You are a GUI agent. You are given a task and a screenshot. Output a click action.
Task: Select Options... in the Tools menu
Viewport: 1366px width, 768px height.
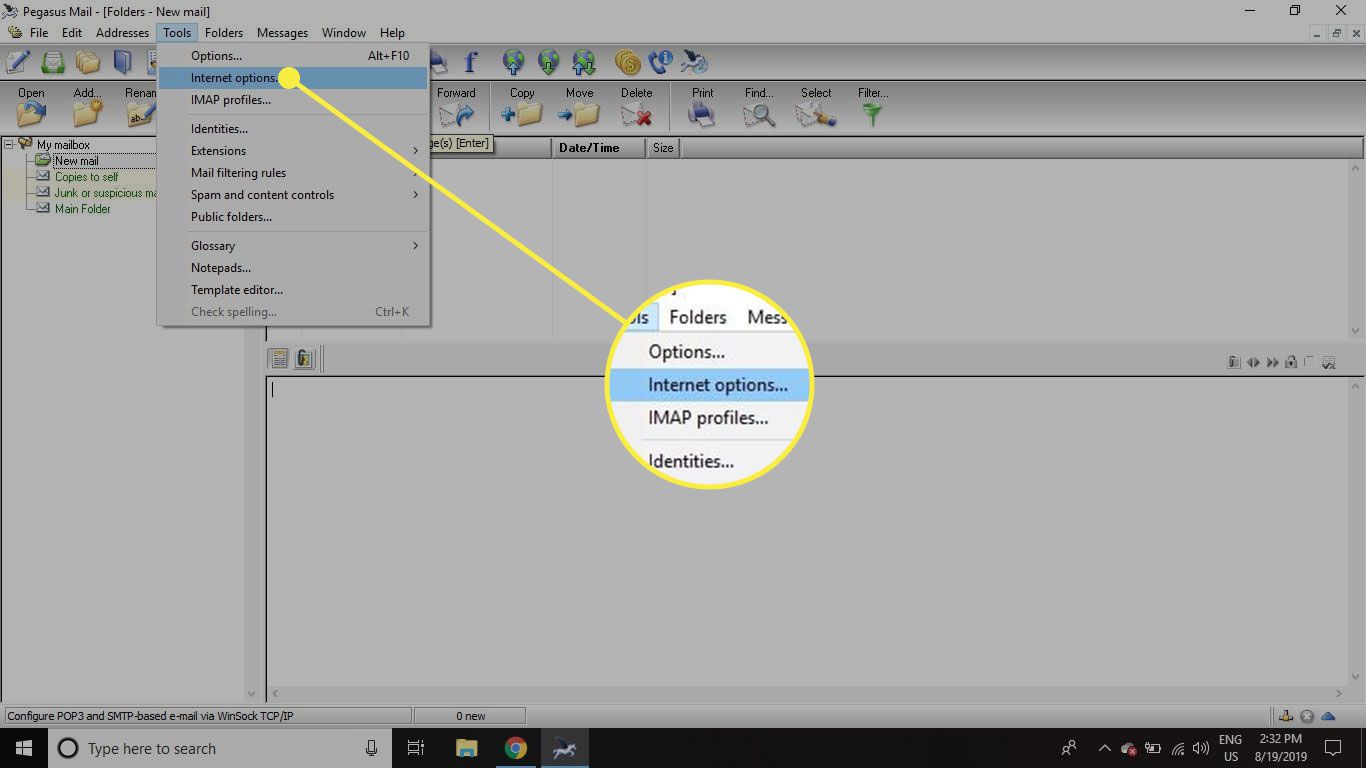point(294,56)
